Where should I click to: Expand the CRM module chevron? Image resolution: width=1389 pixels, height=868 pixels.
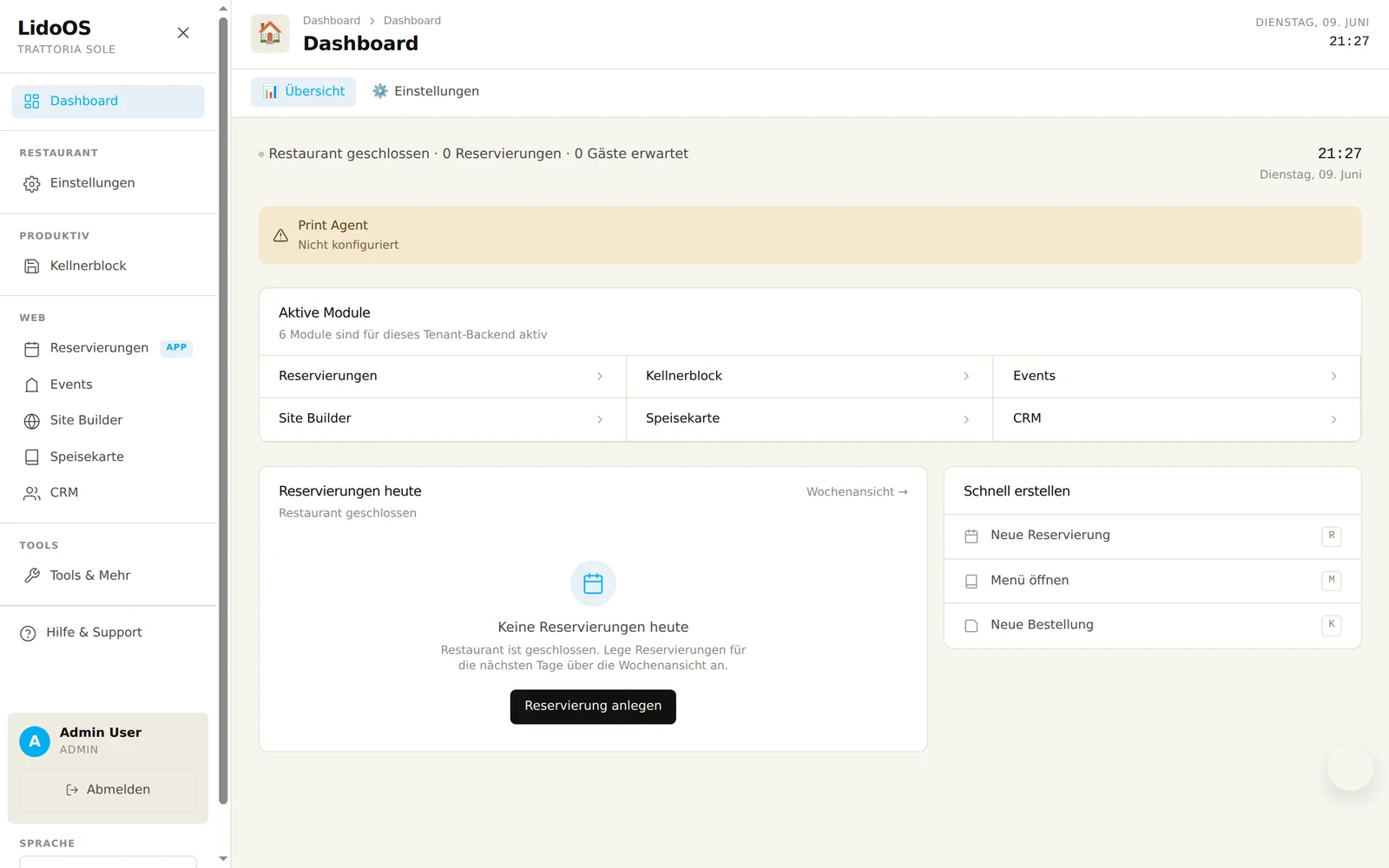click(1334, 419)
